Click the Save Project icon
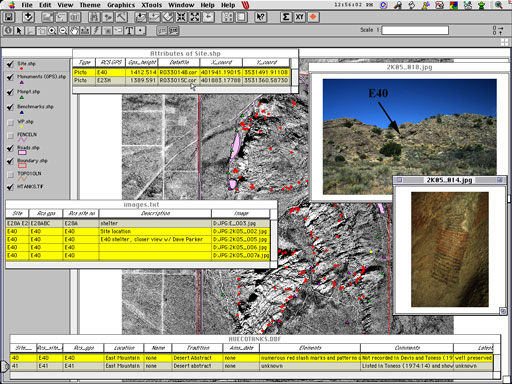The height and width of the screenshot is (384, 512). 8,17
